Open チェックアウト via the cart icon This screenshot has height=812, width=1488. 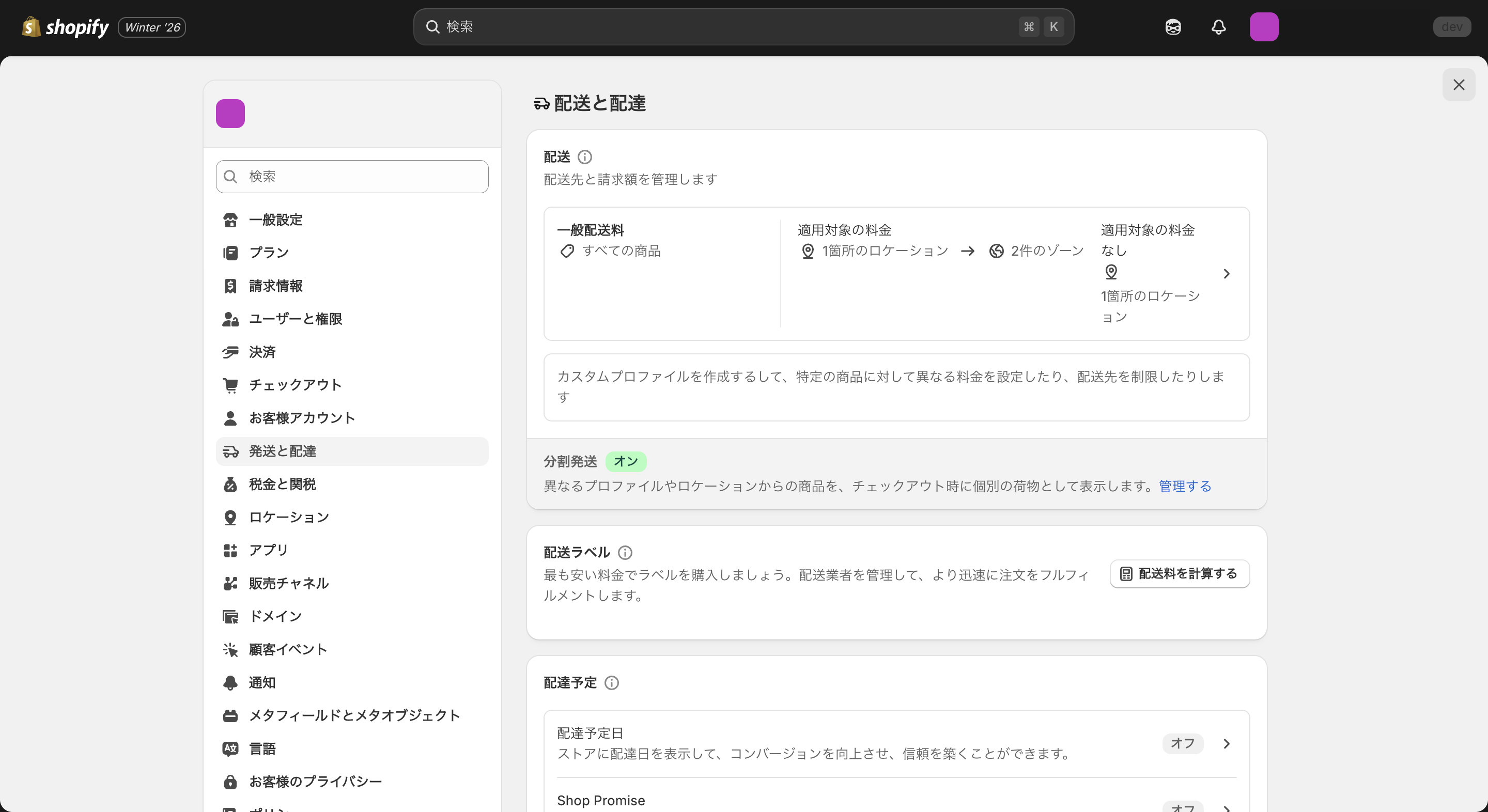tap(230, 385)
